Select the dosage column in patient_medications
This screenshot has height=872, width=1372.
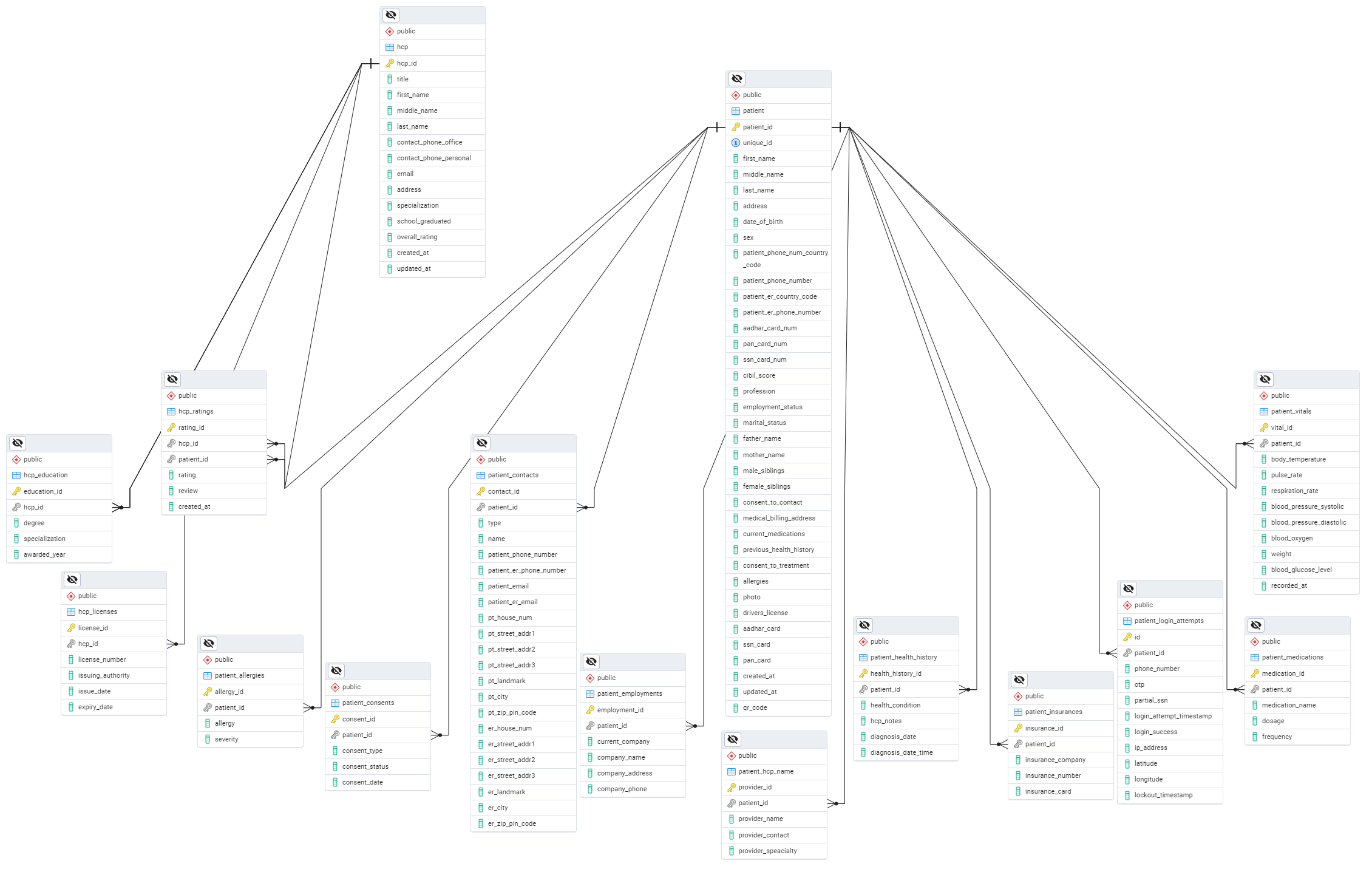pyautogui.click(x=1297, y=721)
